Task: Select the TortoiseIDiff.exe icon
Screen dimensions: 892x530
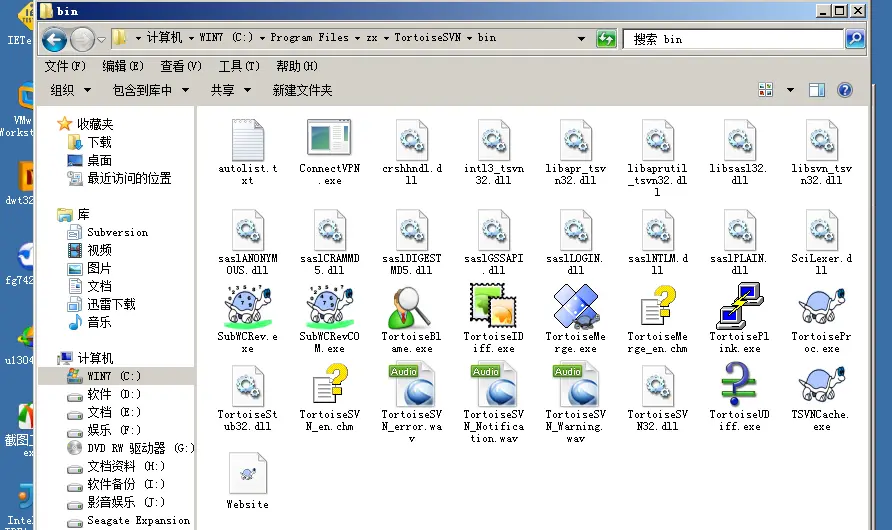Action: point(493,306)
